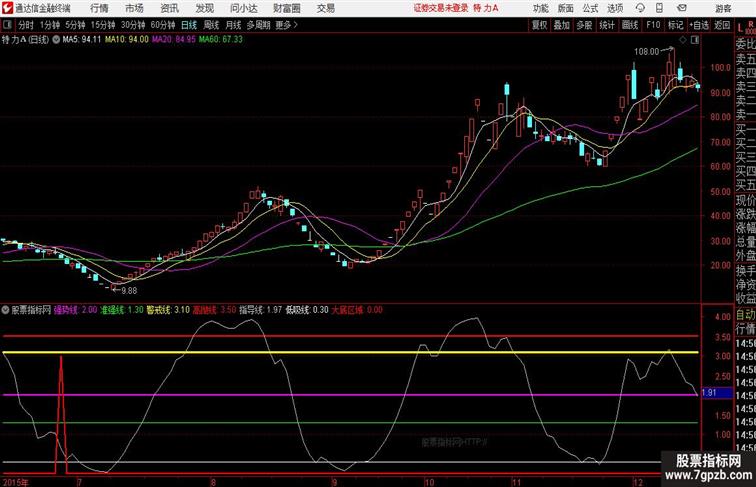Switch to the 30分钟 period

tap(133, 25)
